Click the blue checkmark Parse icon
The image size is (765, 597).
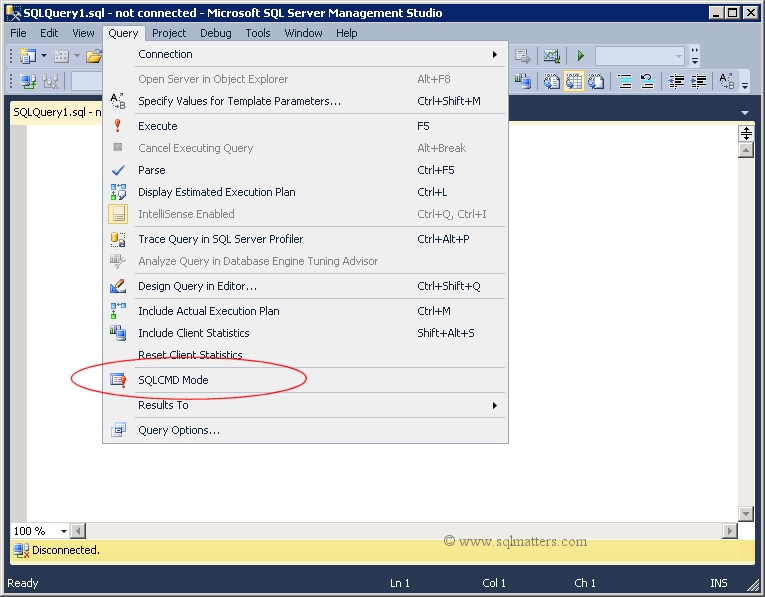pyautogui.click(x=118, y=170)
